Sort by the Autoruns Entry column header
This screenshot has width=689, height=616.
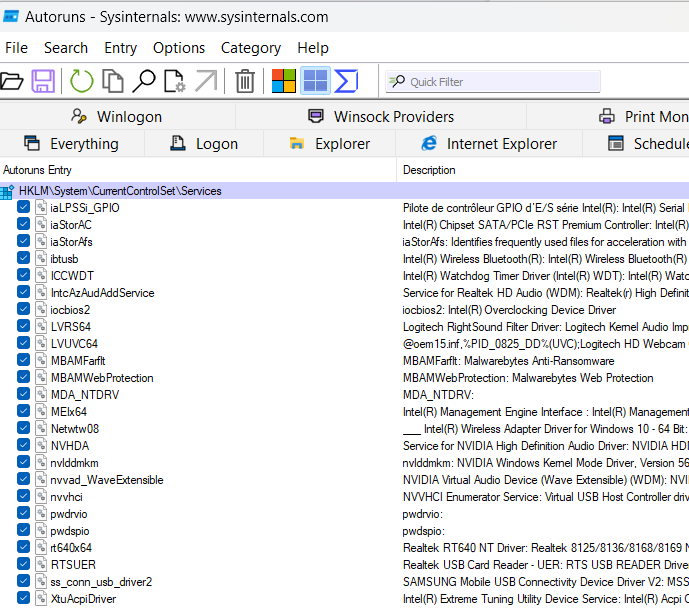(198, 170)
